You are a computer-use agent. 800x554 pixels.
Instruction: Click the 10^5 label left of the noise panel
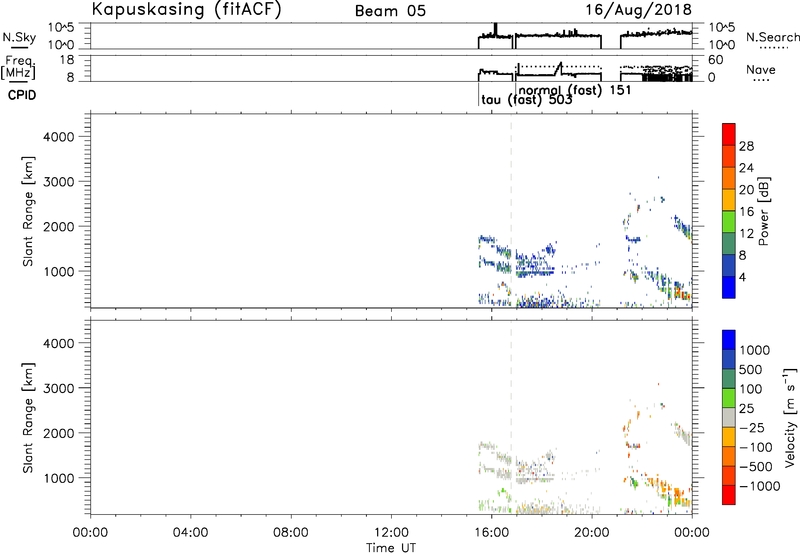coord(61,27)
